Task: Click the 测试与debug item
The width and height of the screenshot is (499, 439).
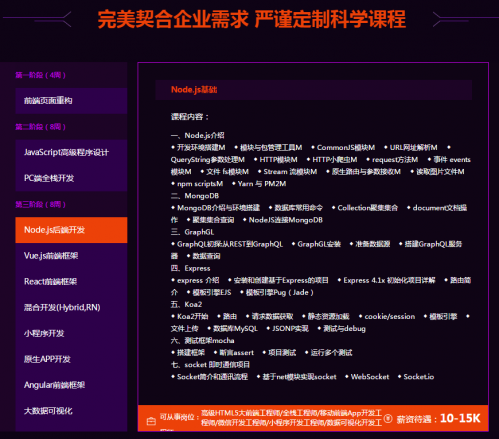Action: point(344,329)
